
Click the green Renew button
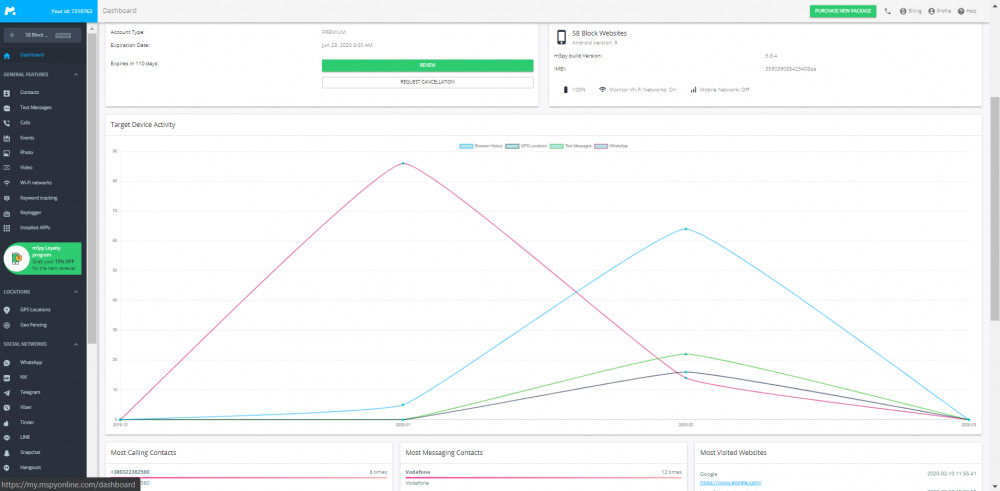point(427,66)
